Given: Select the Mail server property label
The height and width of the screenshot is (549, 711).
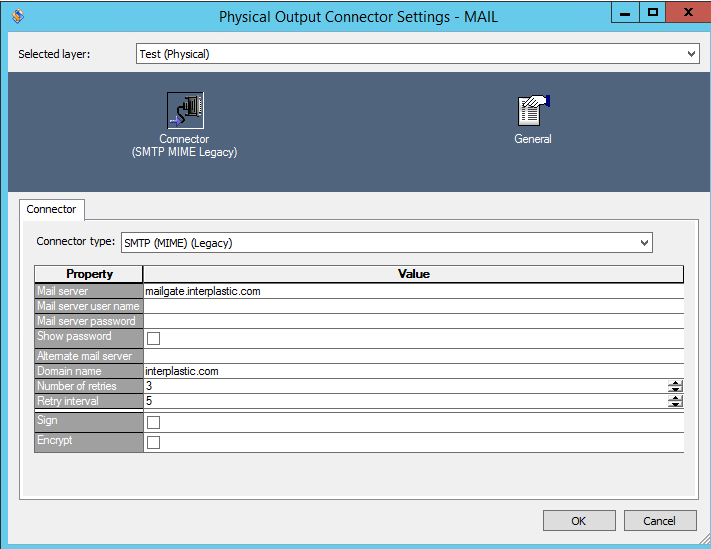Looking at the screenshot, I should (89, 291).
